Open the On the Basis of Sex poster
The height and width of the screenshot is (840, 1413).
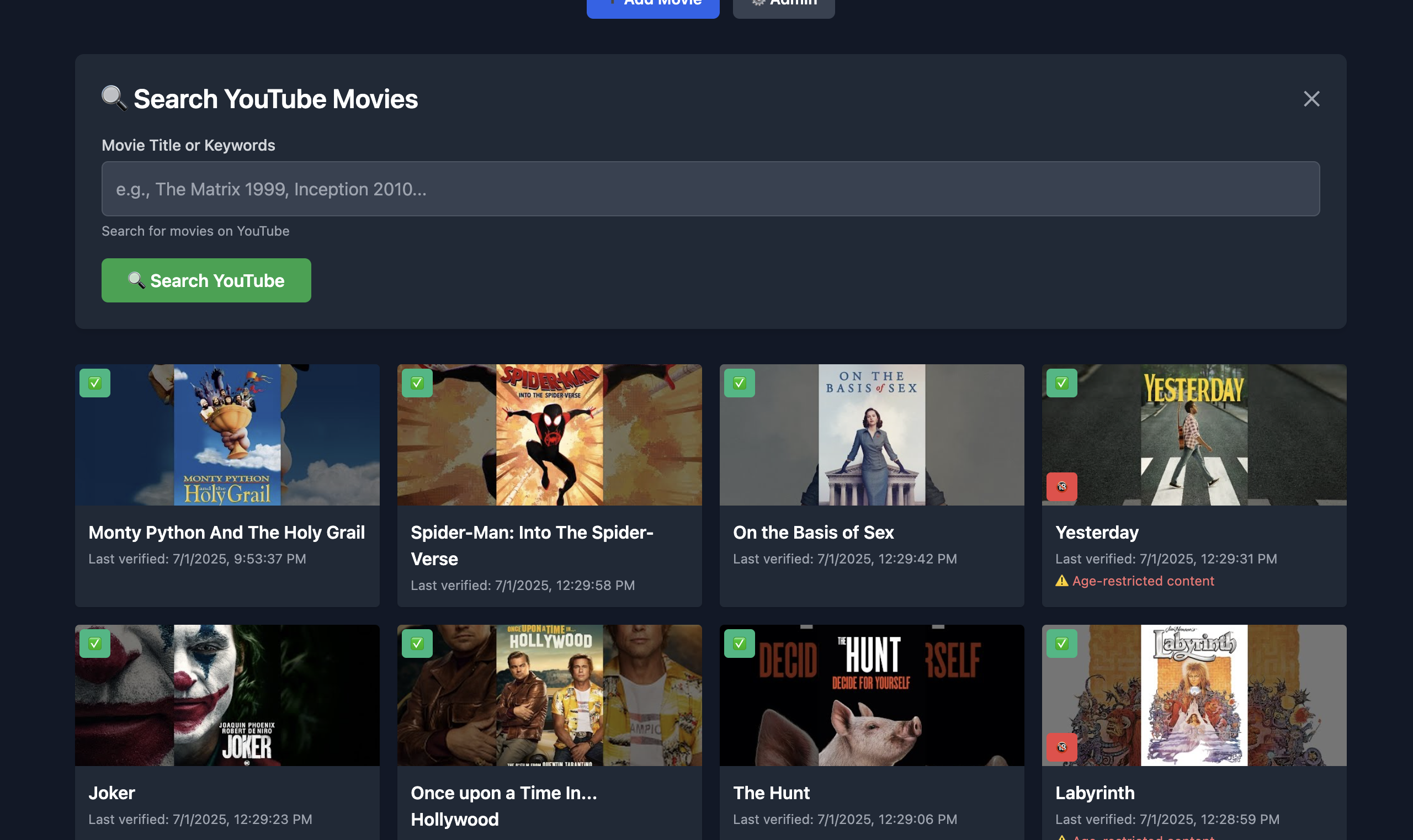(x=872, y=435)
